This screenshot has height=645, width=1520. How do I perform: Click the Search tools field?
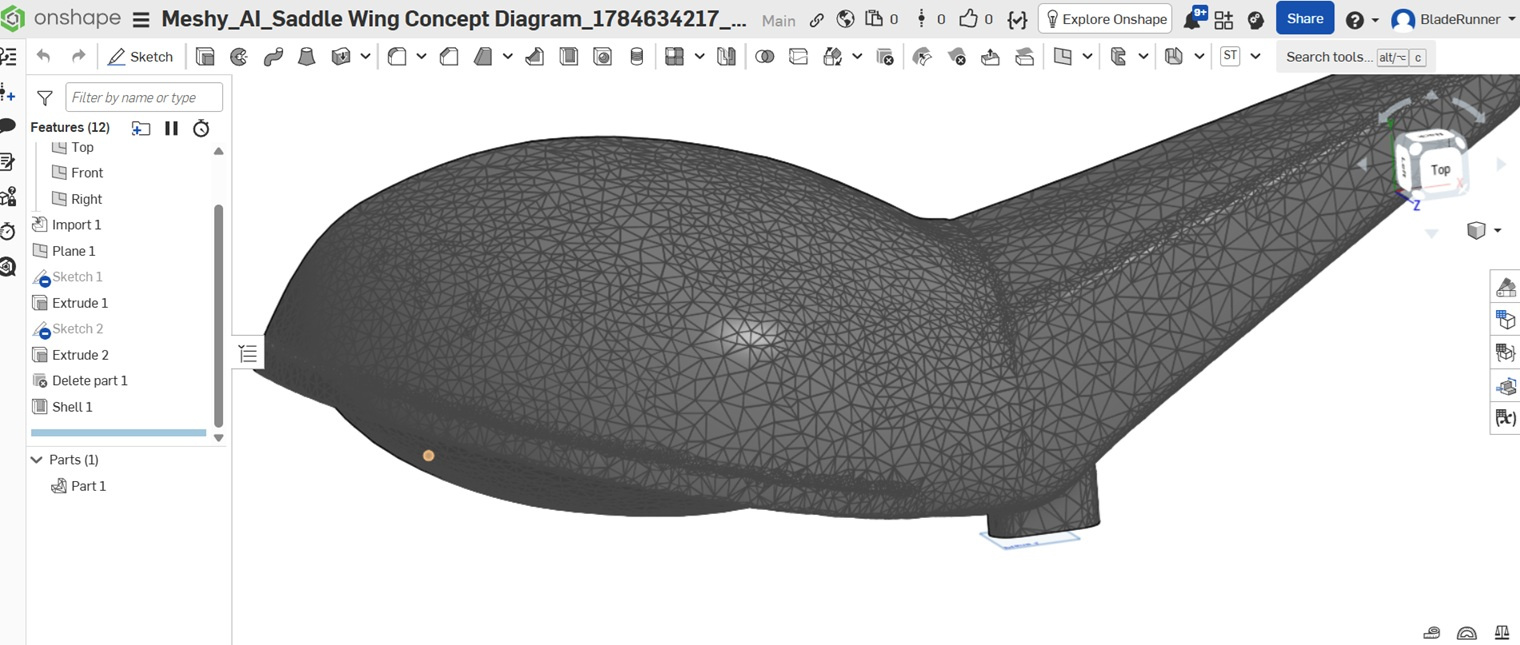pos(1355,57)
